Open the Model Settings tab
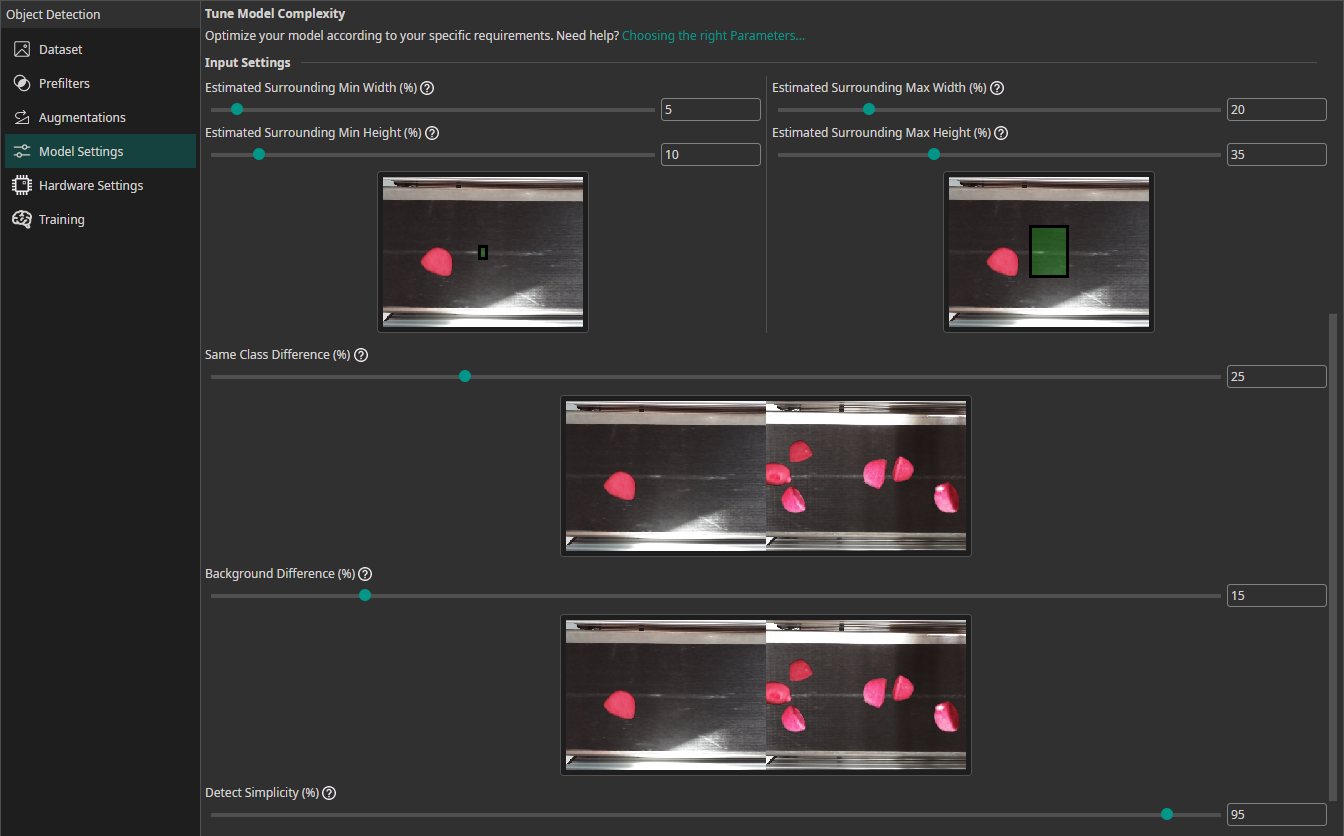This screenshot has height=836, width=1344. pyautogui.click(x=81, y=152)
